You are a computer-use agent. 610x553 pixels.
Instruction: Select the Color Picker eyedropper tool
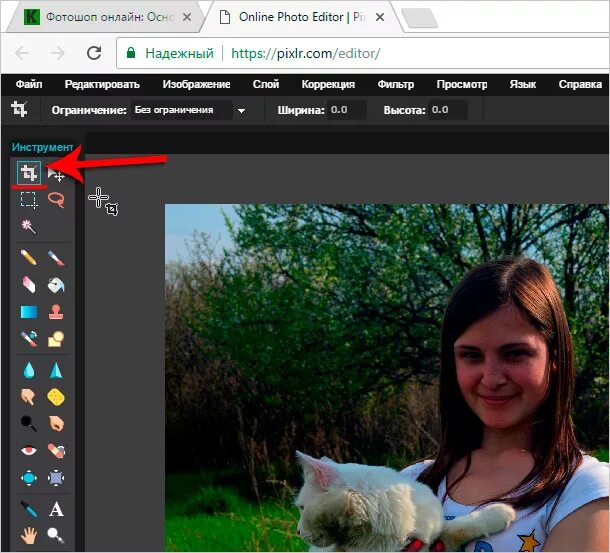click(29, 509)
